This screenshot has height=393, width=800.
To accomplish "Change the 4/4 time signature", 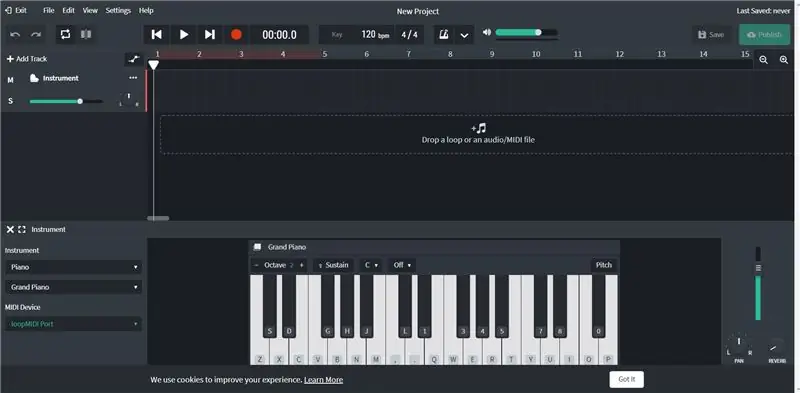I will (x=409, y=35).
